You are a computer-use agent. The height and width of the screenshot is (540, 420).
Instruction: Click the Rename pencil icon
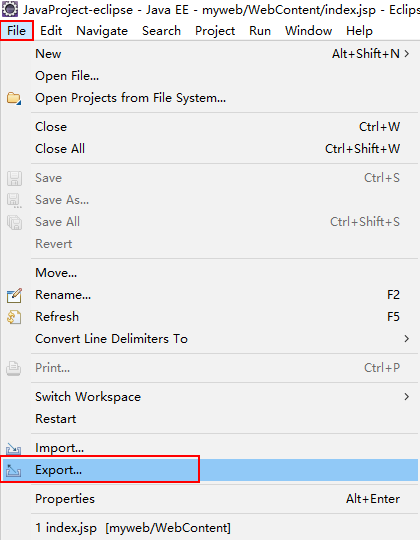tap(14, 295)
